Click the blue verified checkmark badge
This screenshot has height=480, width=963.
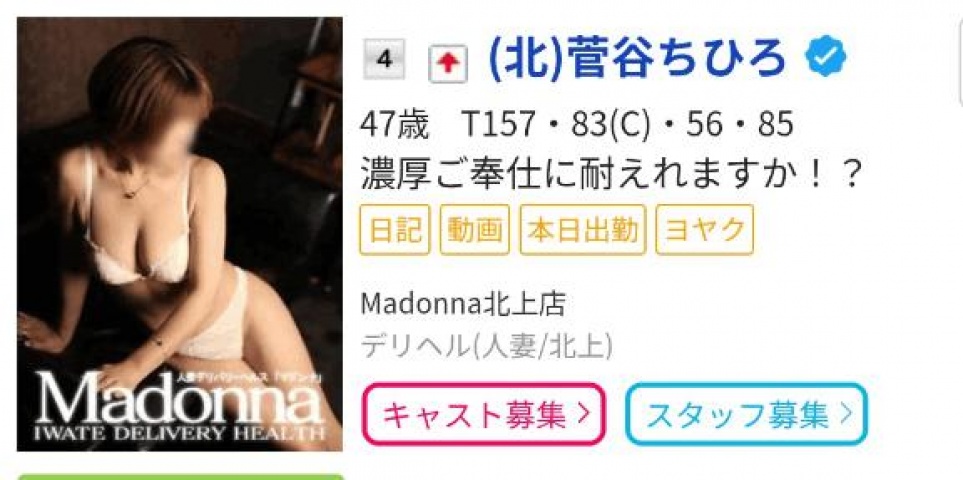coord(826,56)
